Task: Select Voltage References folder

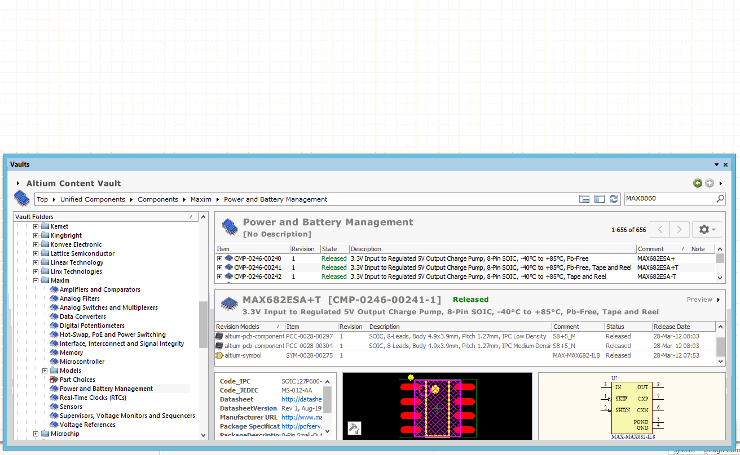Action: (87, 424)
